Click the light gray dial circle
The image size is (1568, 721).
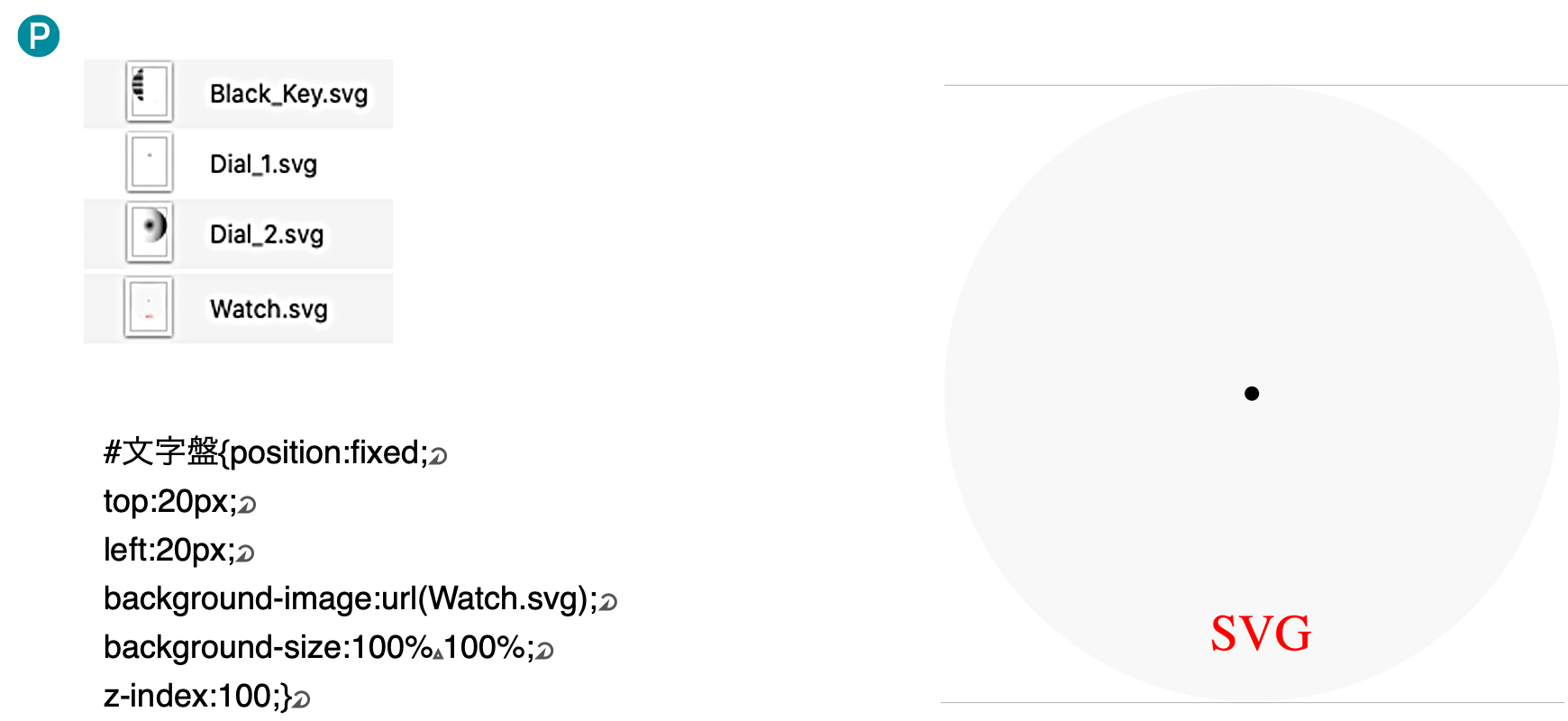coord(1252,394)
